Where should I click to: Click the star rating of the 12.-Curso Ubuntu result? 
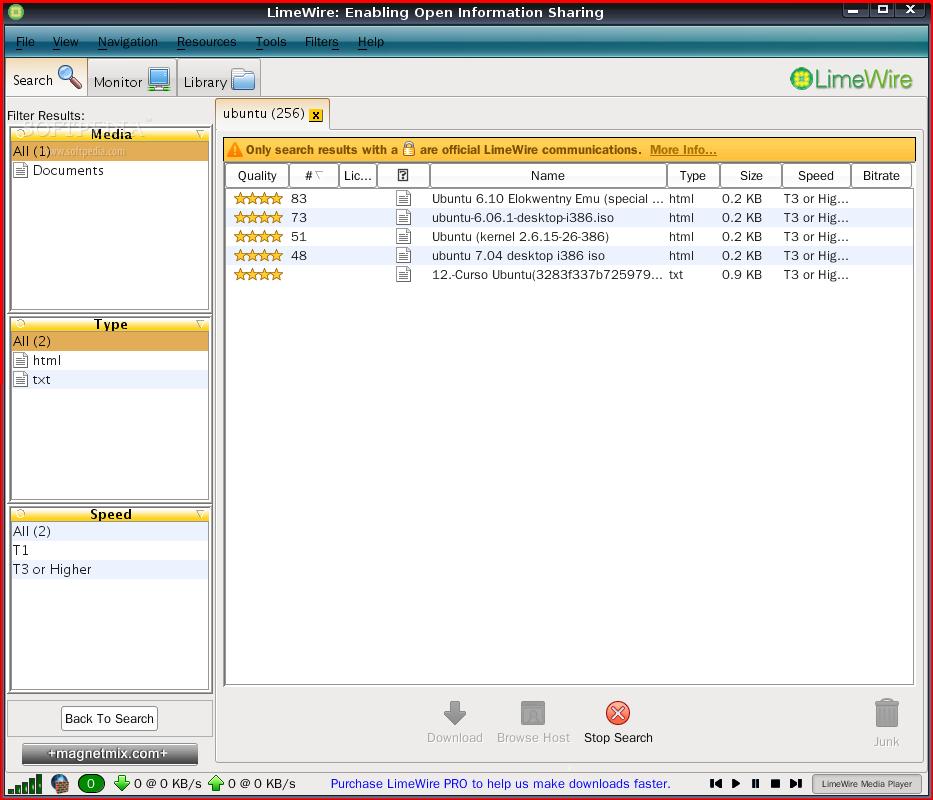coord(258,274)
